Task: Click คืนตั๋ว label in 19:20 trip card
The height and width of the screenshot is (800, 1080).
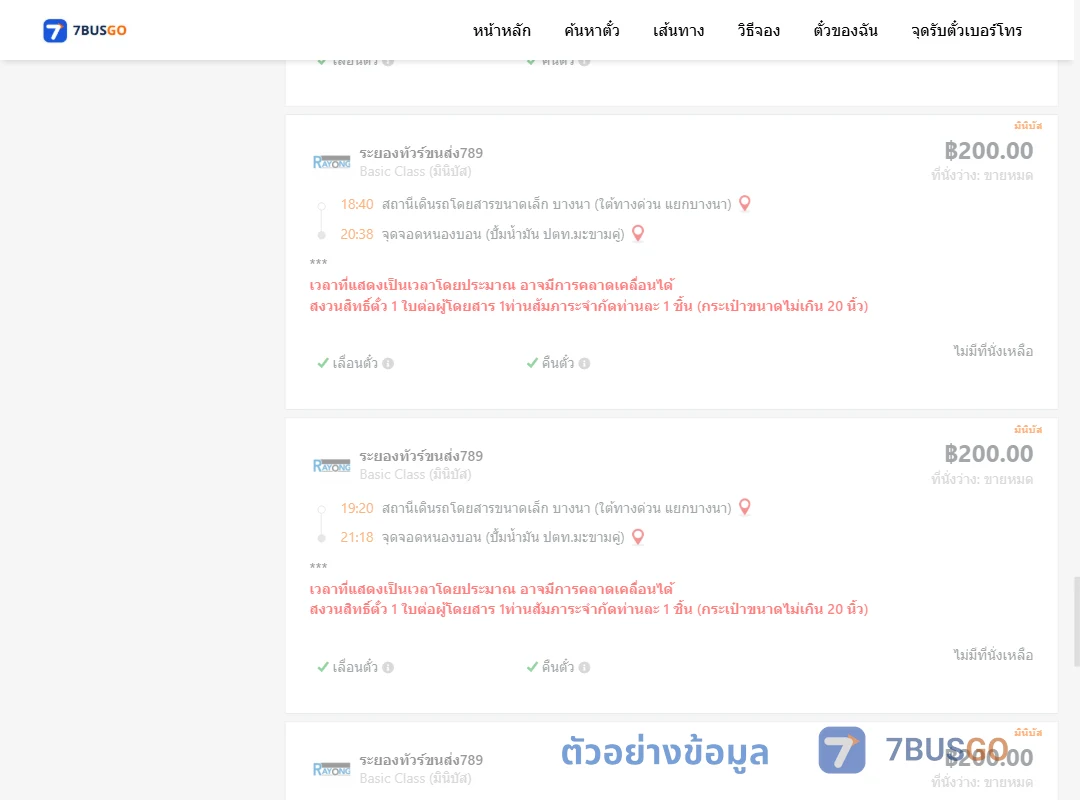Action: tap(558, 666)
